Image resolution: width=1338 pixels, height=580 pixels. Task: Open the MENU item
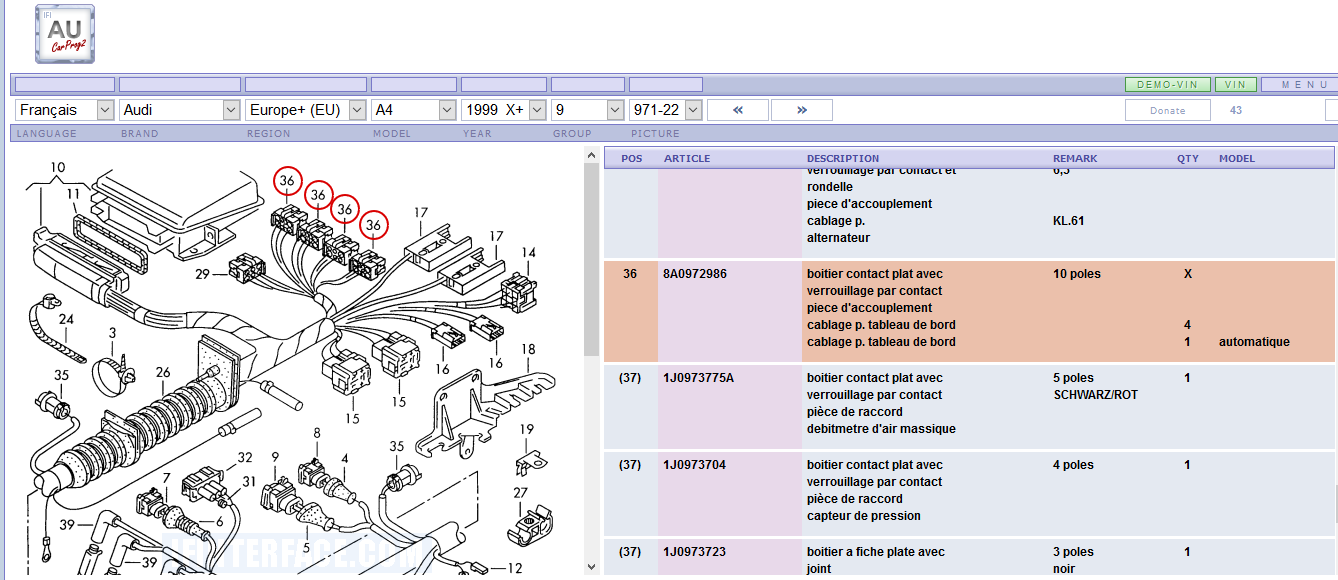click(1299, 85)
